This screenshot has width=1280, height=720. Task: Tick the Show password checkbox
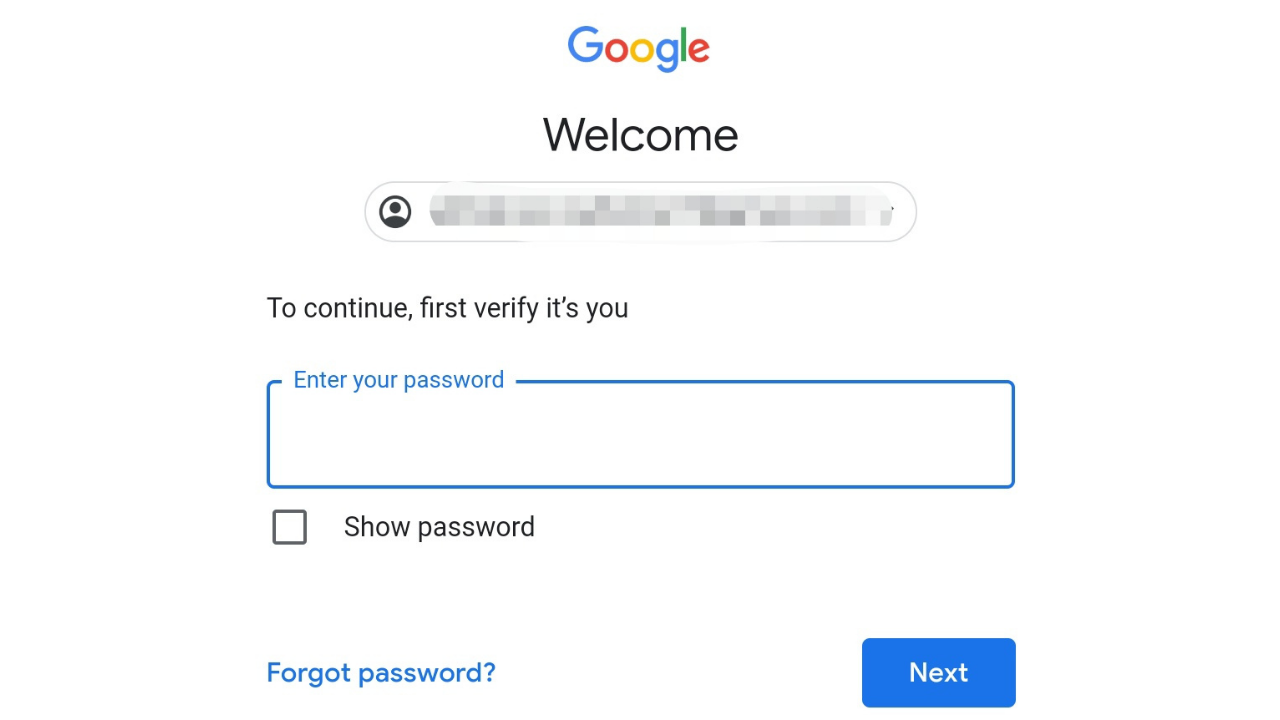pos(290,527)
